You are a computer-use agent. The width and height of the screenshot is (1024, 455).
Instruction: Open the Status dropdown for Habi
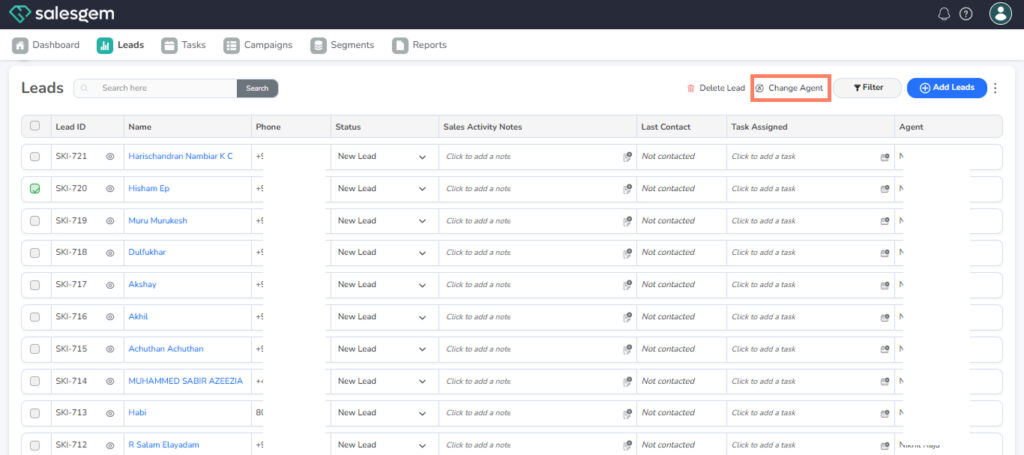pyautogui.click(x=421, y=413)
